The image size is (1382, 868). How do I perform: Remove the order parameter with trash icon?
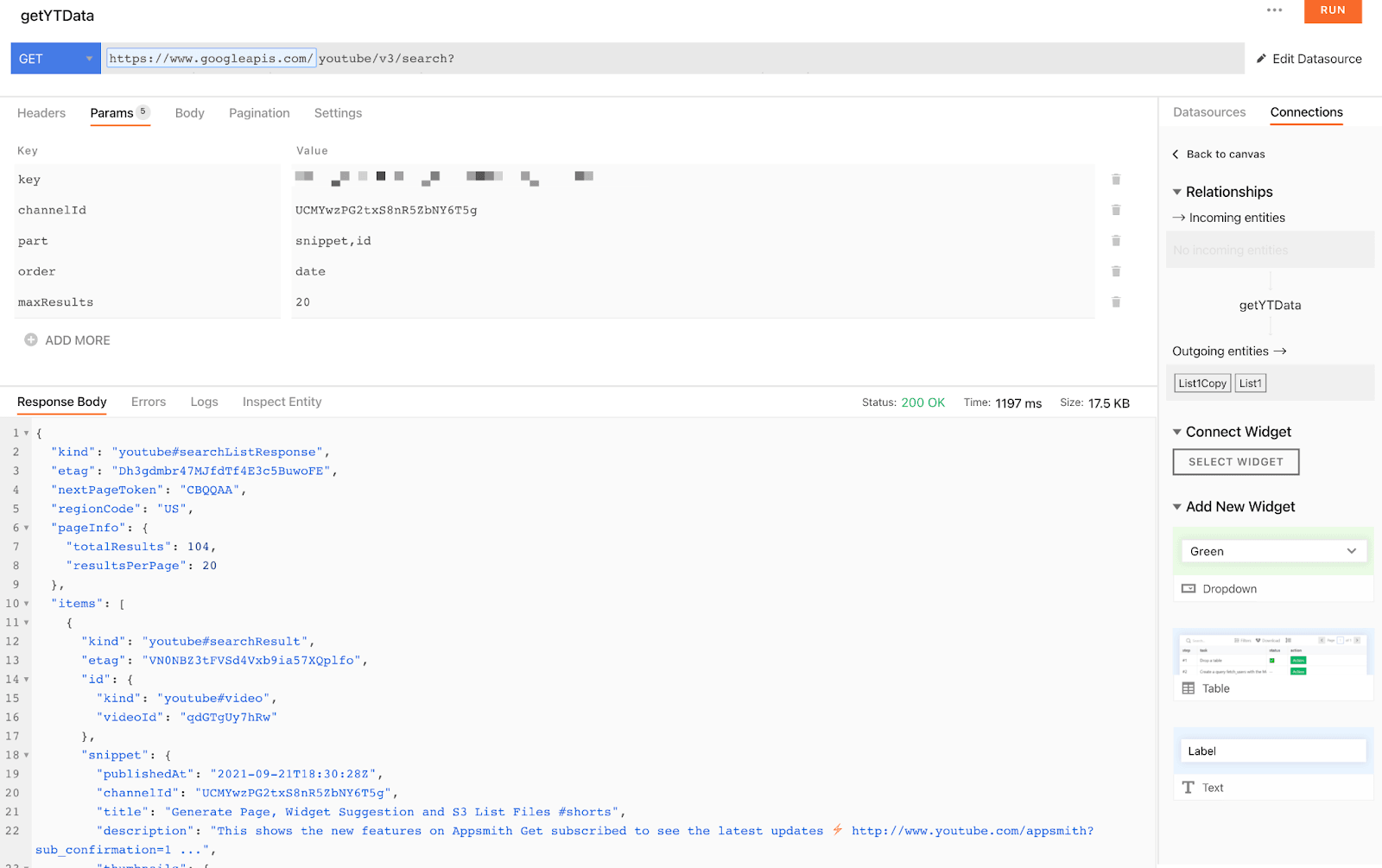(x=1116, y=271)
